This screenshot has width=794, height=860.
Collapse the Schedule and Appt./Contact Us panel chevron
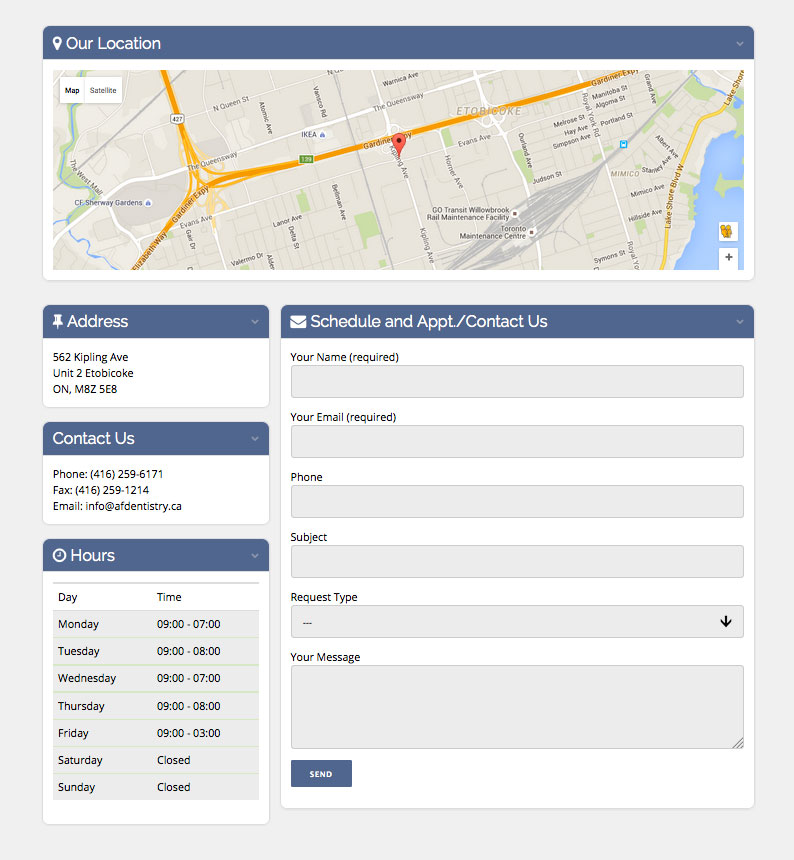click(740, 322)
